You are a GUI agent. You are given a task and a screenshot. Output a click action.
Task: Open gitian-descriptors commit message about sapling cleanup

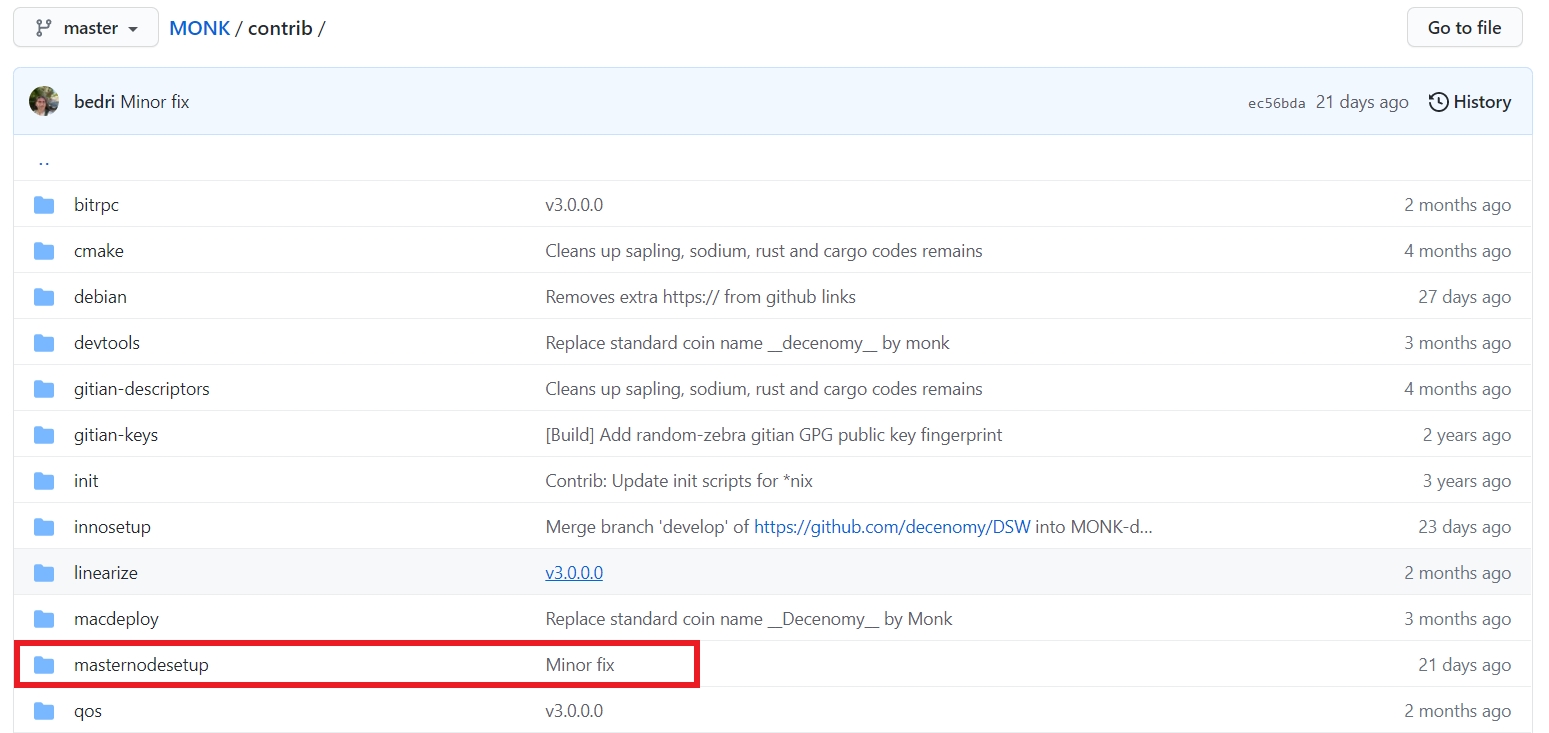764,389
